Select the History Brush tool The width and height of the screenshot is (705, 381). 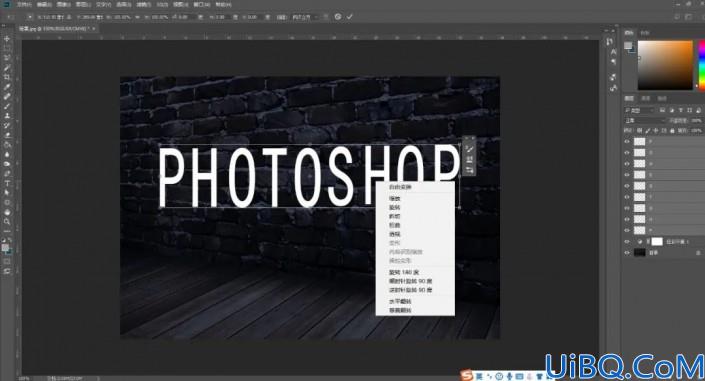(x=7, y=126)
